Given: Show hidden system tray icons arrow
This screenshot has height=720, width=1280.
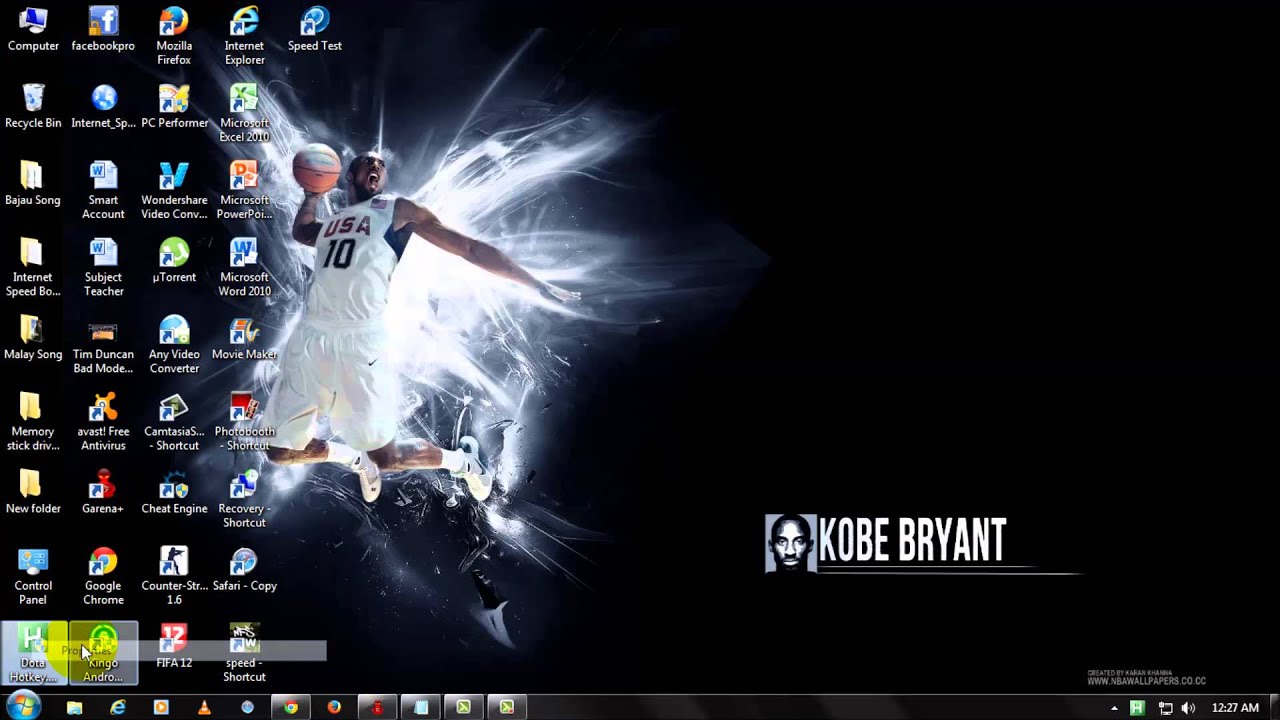Looking at the screenshot, I should [1114, 708].
